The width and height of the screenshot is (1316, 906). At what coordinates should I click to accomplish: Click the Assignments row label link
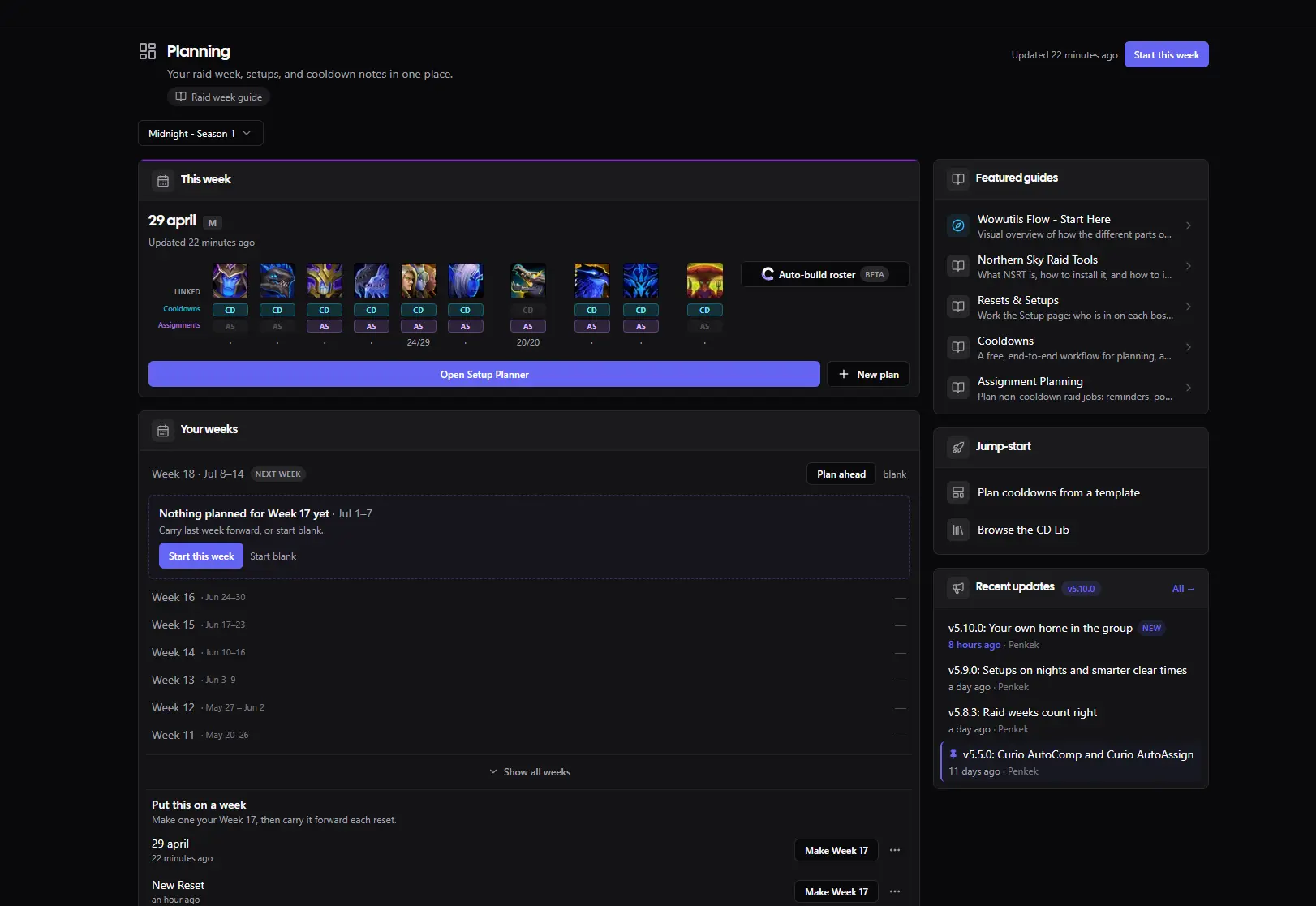coord(179,325)
